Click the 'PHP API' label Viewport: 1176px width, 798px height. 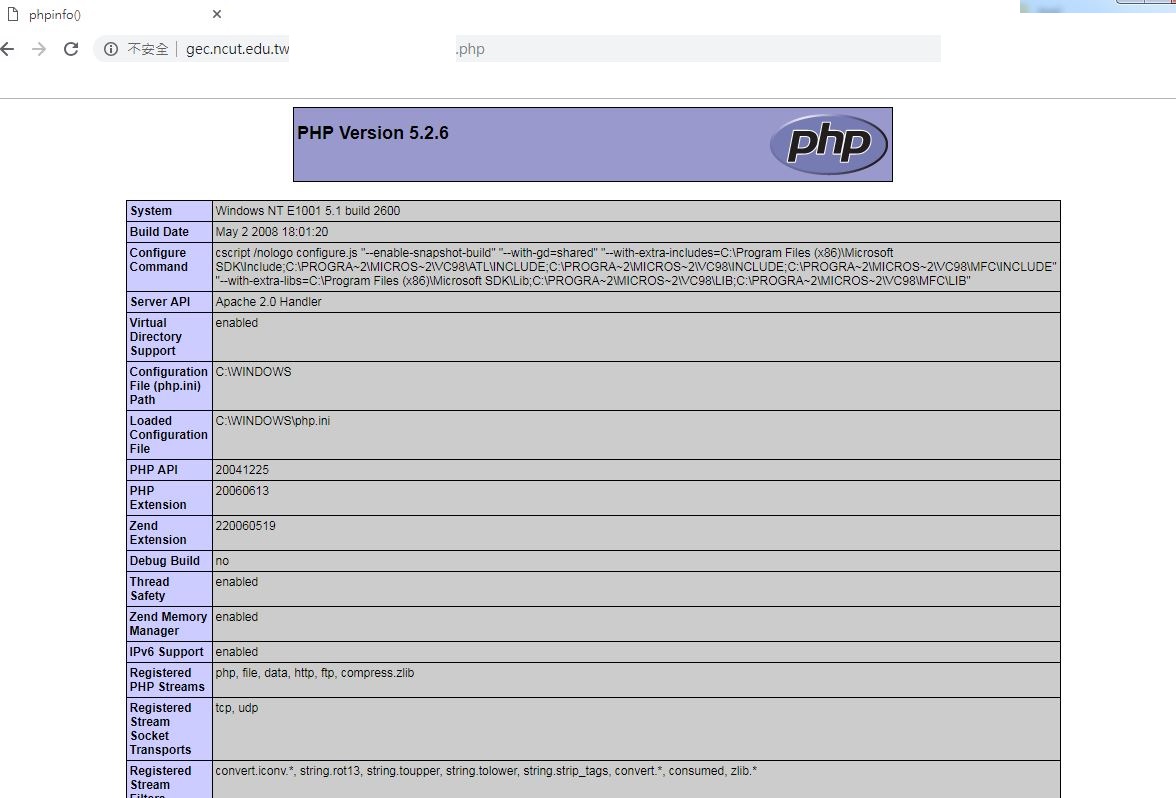(x=153, y=470)
